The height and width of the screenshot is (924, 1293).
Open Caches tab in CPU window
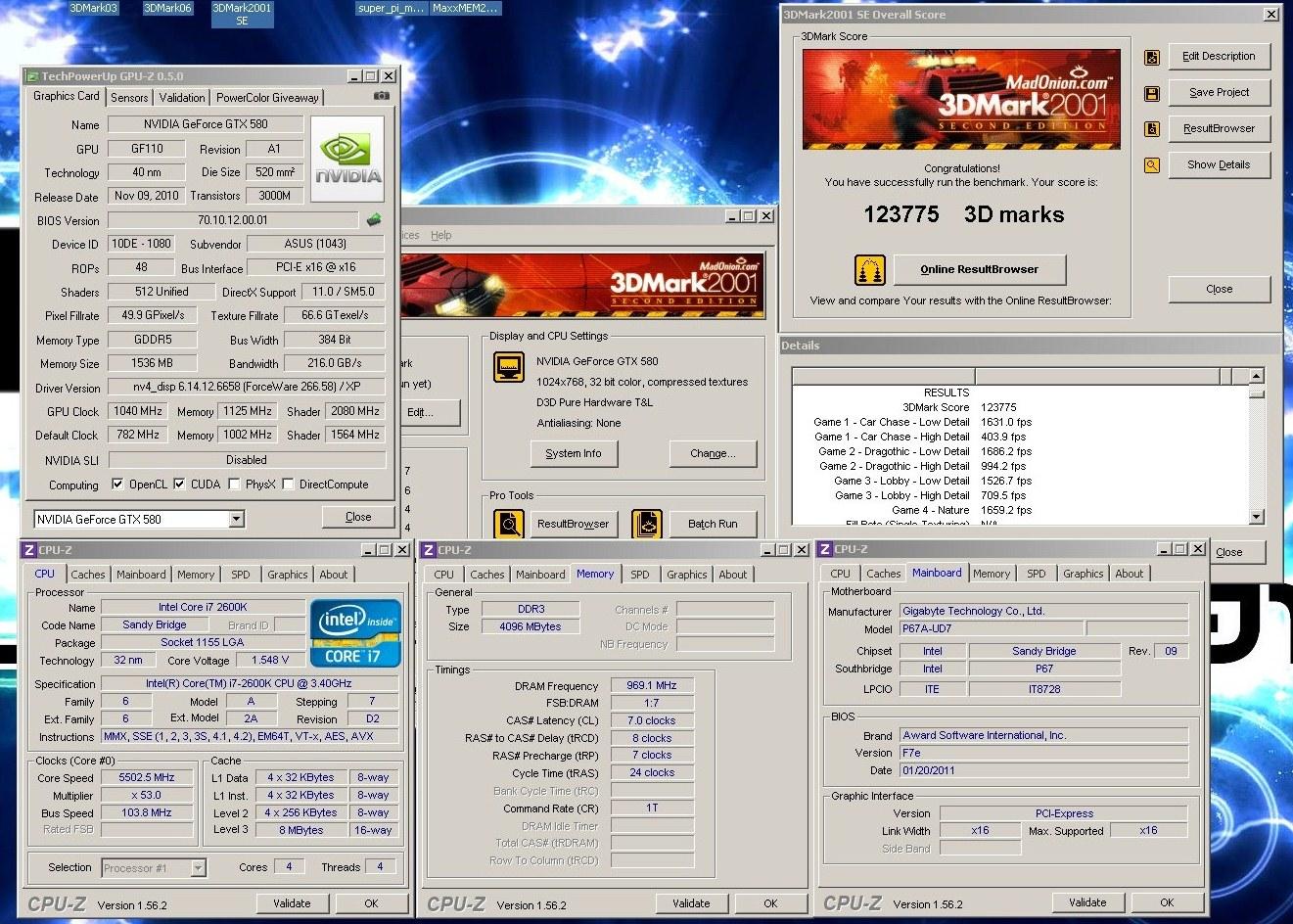coord(87,575)
